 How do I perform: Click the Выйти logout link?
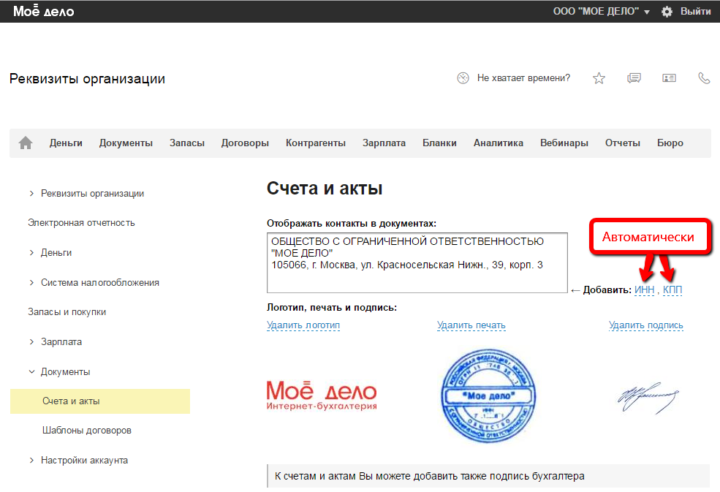pos(696,11)
